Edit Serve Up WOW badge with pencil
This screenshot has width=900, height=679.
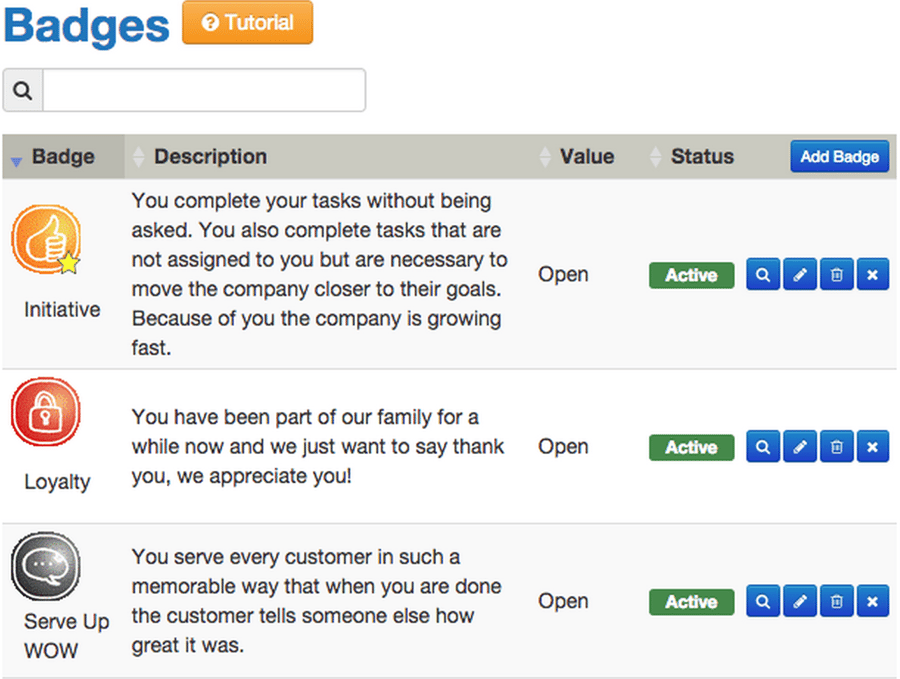pyautogui.click(x=799, y=602)
